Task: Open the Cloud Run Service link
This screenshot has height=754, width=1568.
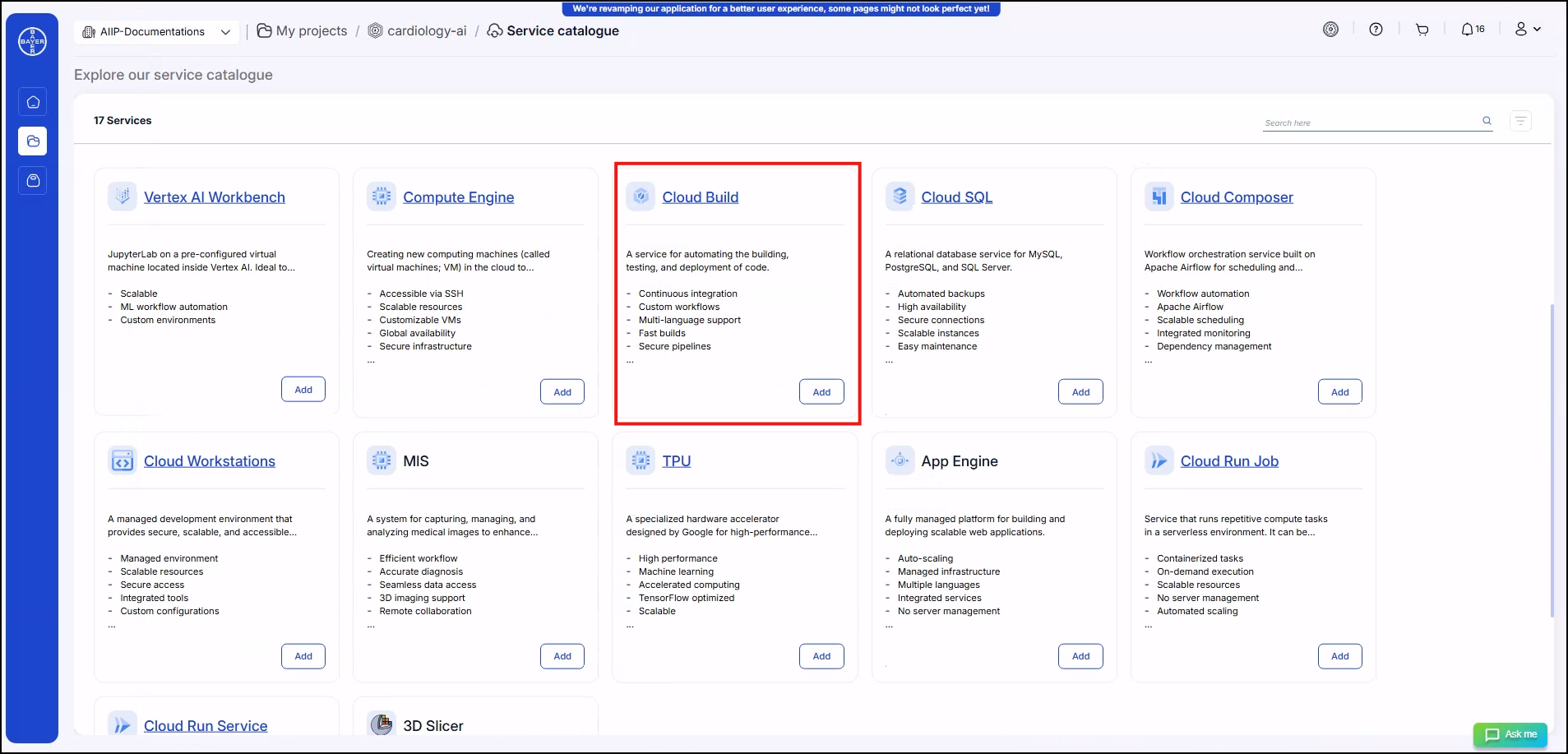Action: pos(206,726)
